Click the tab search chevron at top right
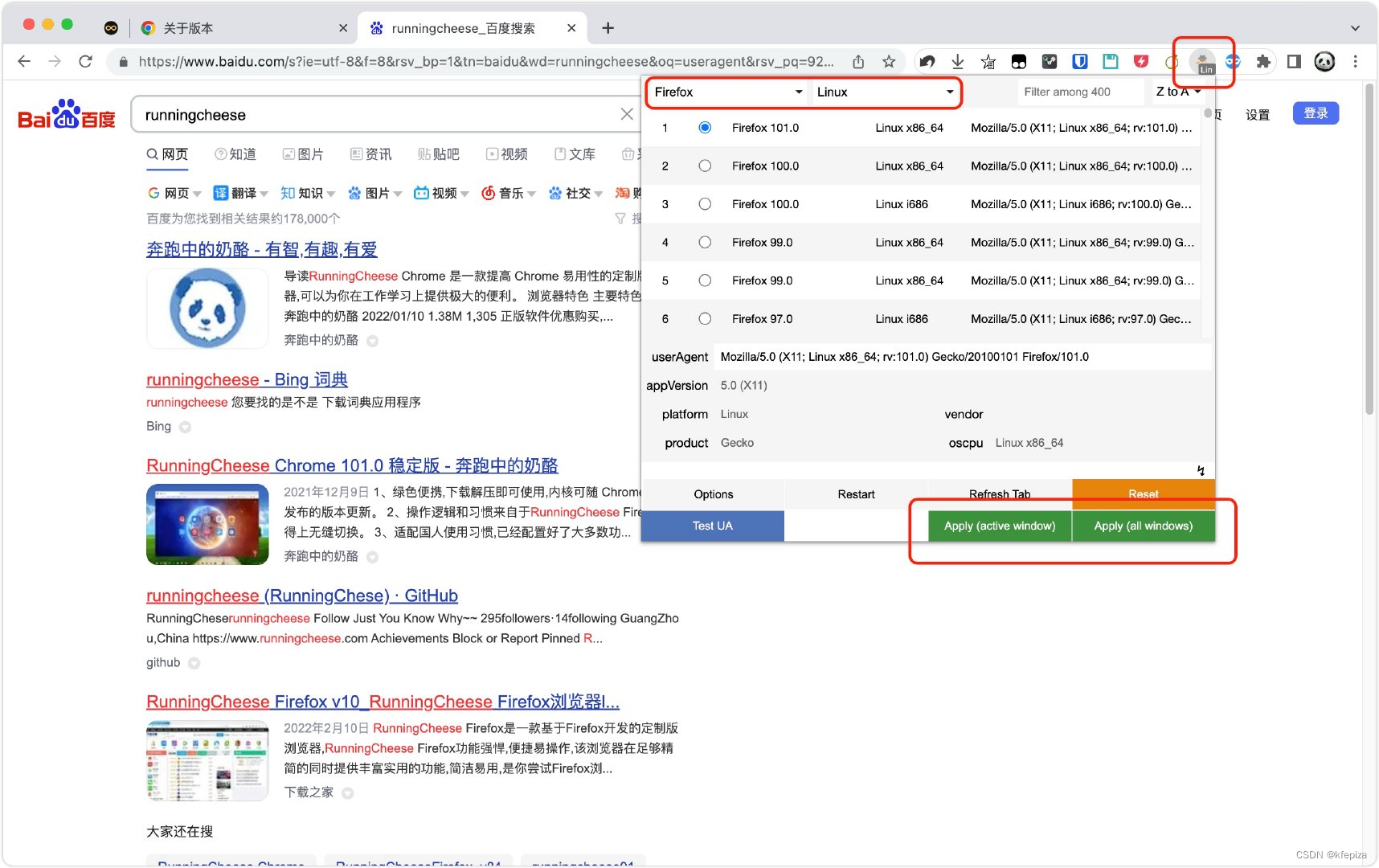 tap(1355, 28)
